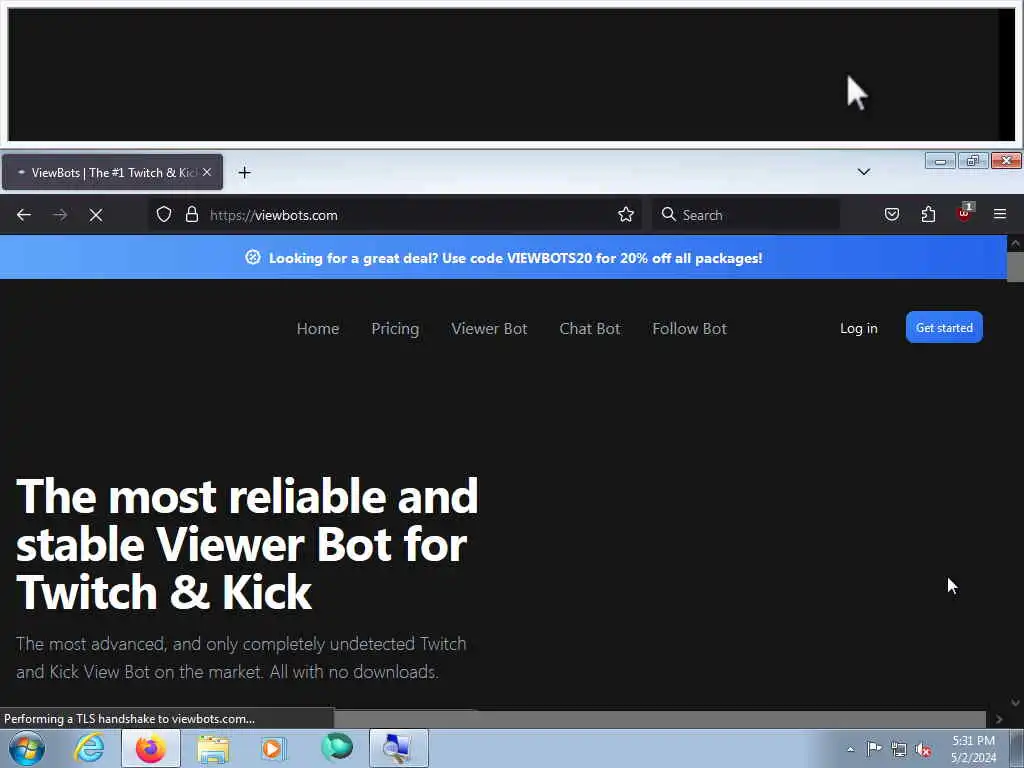The height and width of the screenshot is (768, 1024).
Task: Select the ViewBots browser tab
Action: pyautogui.click(x=112, y=172)
